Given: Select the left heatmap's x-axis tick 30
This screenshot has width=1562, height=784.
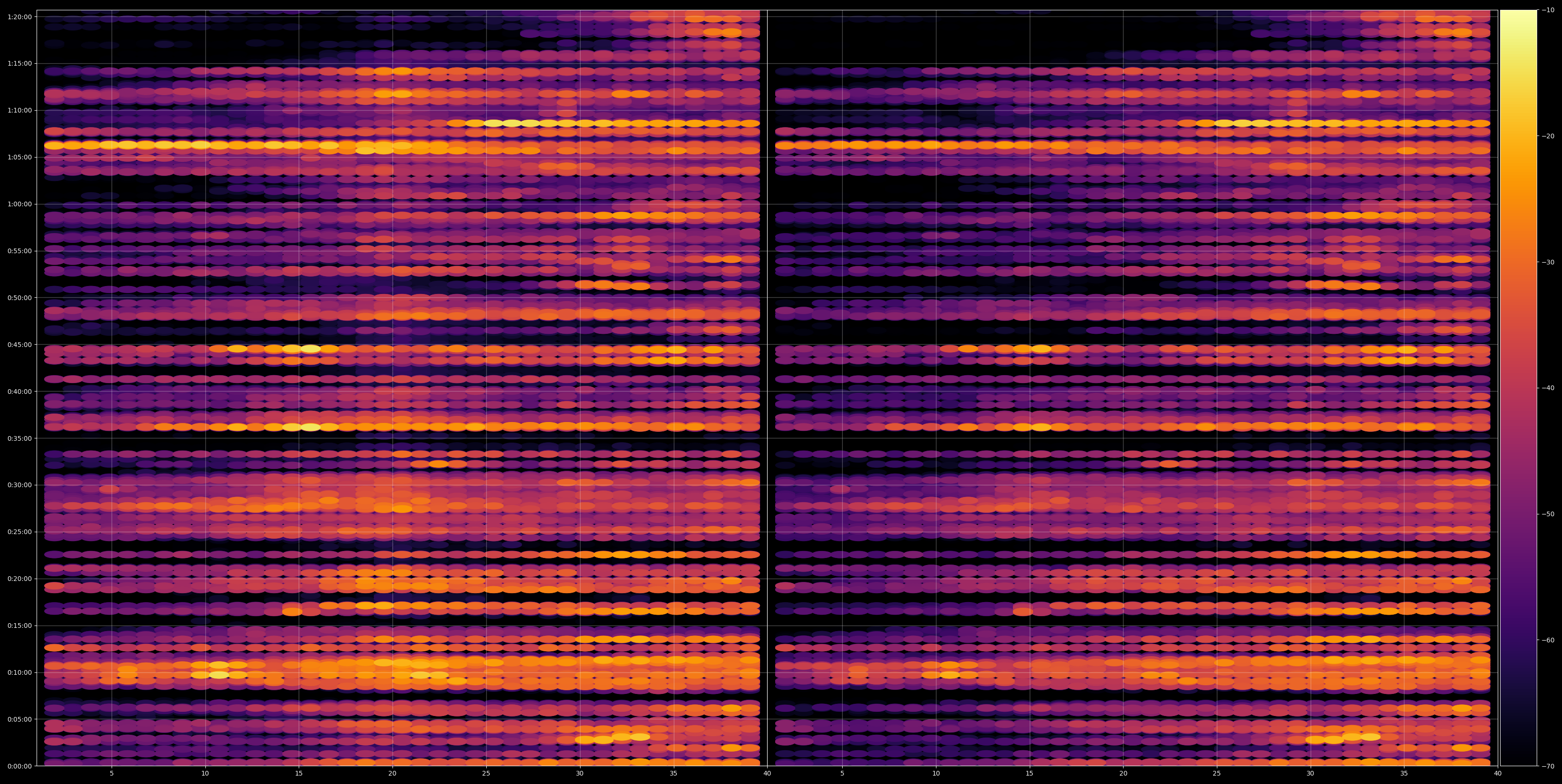Looking at the screenshot, I should pyautogui.click(x=580, y=773).
